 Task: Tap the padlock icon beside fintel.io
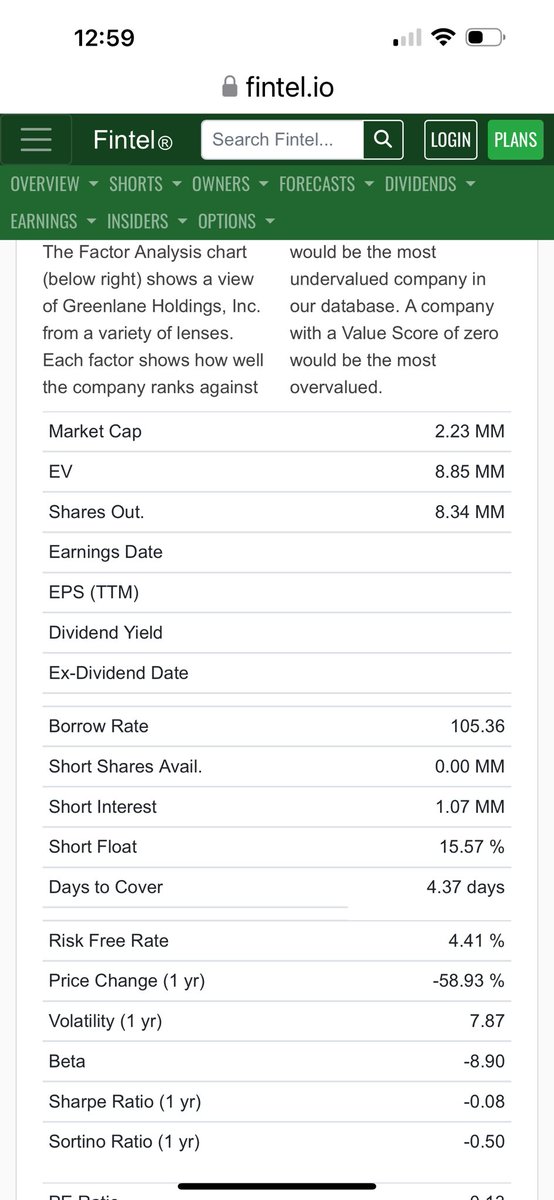(230, 87)
